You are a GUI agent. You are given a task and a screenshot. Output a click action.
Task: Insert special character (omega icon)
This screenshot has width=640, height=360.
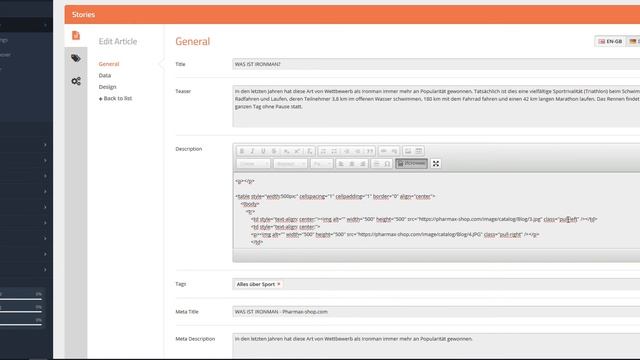387,164
